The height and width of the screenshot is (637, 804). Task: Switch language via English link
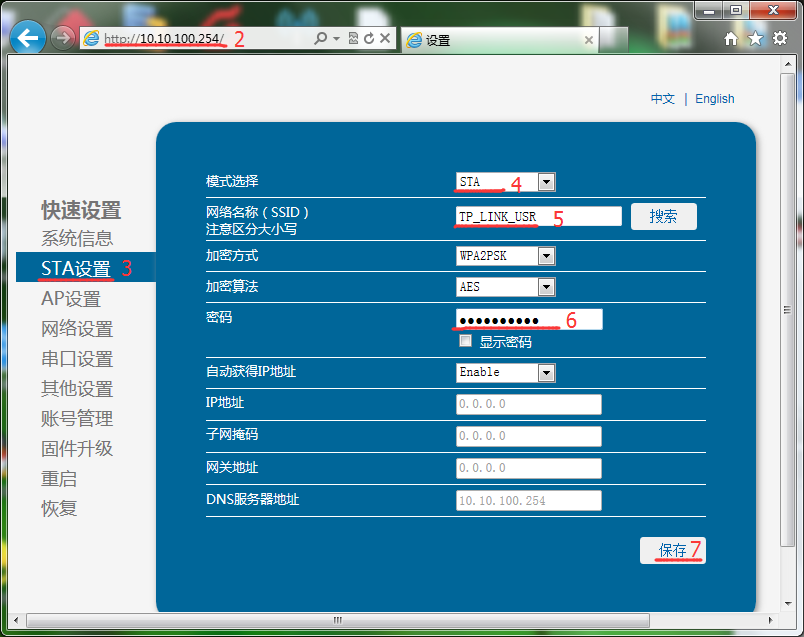(x=714, y=99)
